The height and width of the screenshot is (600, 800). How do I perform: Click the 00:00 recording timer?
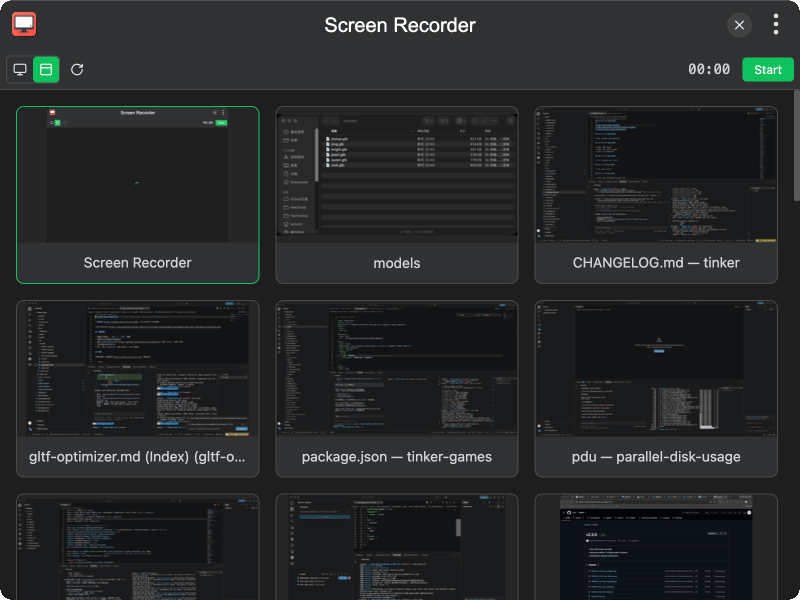coord(709,69)
